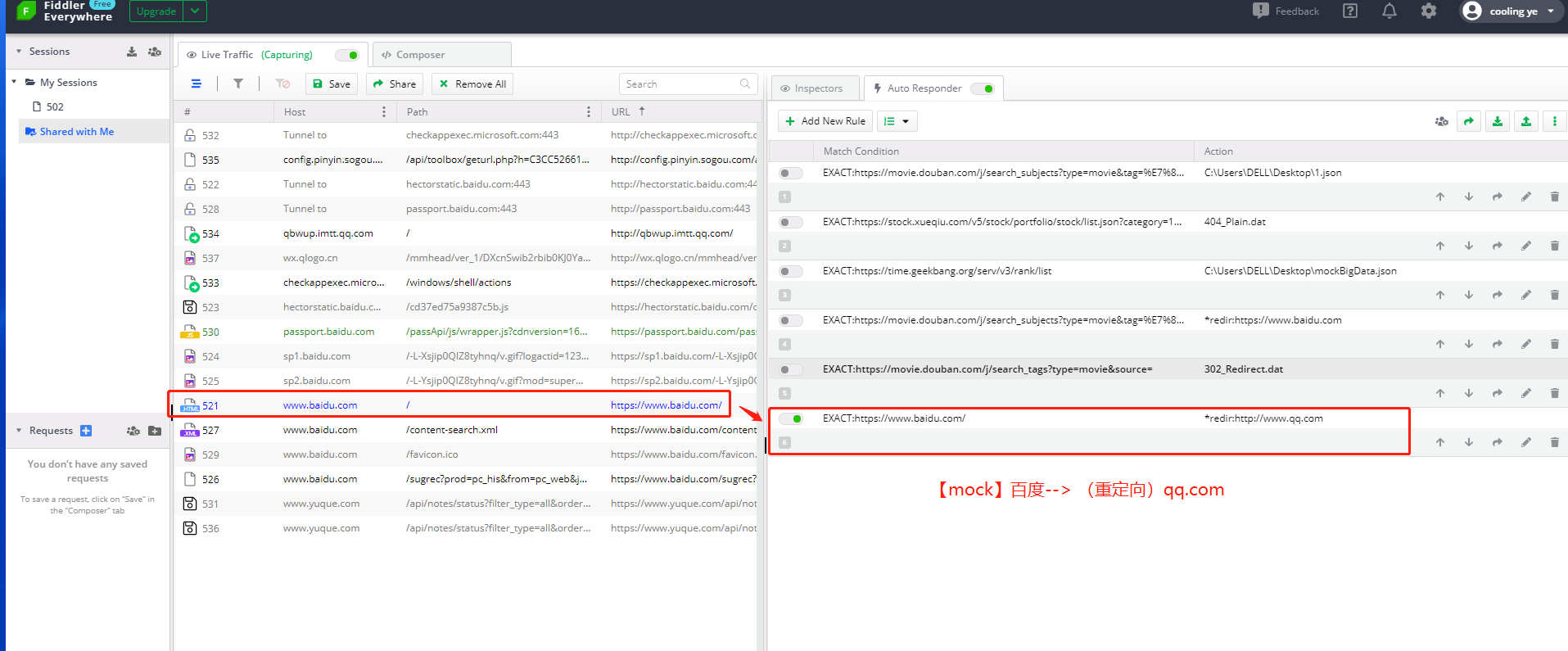Open the Path column options menu

point(589,112)
